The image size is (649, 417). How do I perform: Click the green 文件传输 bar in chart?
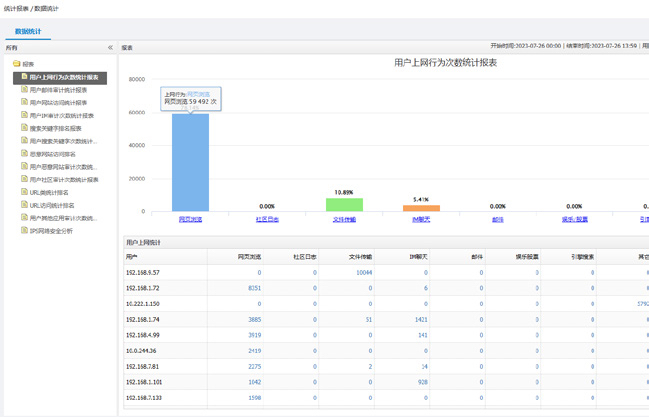[x=344, y=205]
